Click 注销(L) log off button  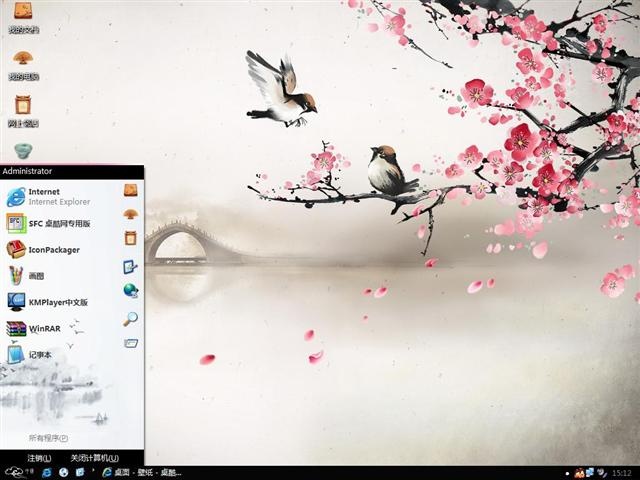pos(39,458)
